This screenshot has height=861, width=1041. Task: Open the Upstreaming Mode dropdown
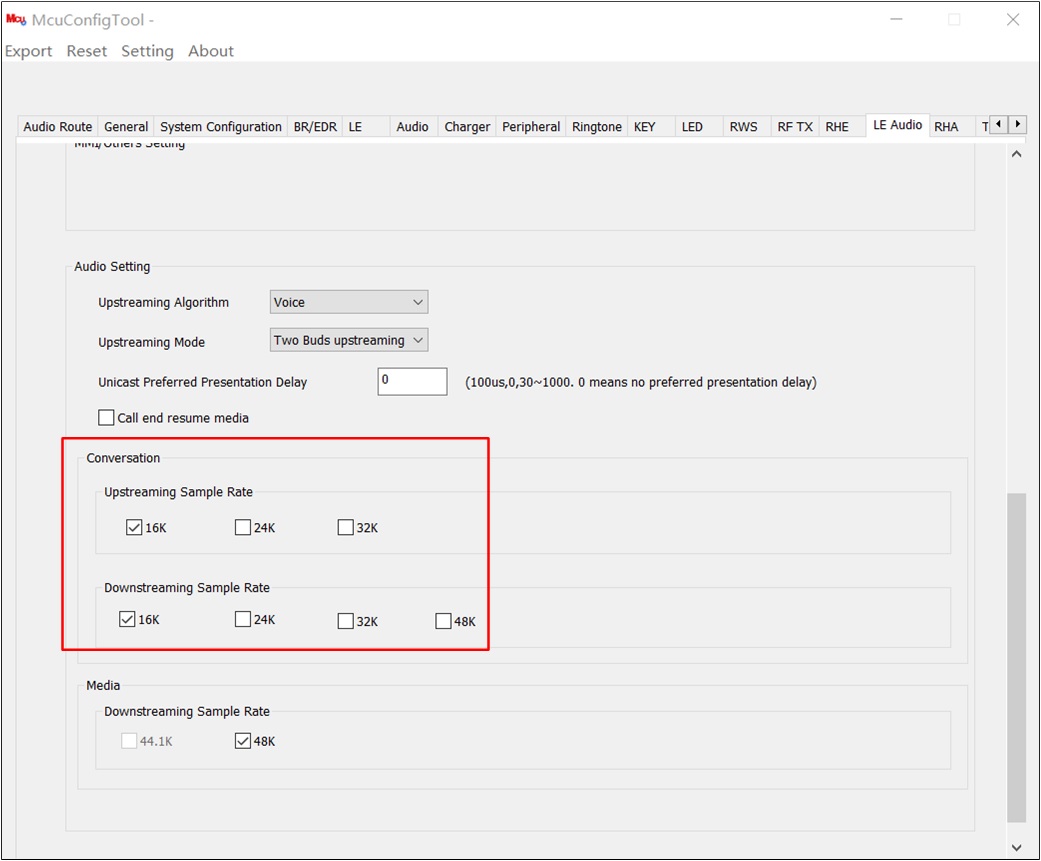pos(349,340)
